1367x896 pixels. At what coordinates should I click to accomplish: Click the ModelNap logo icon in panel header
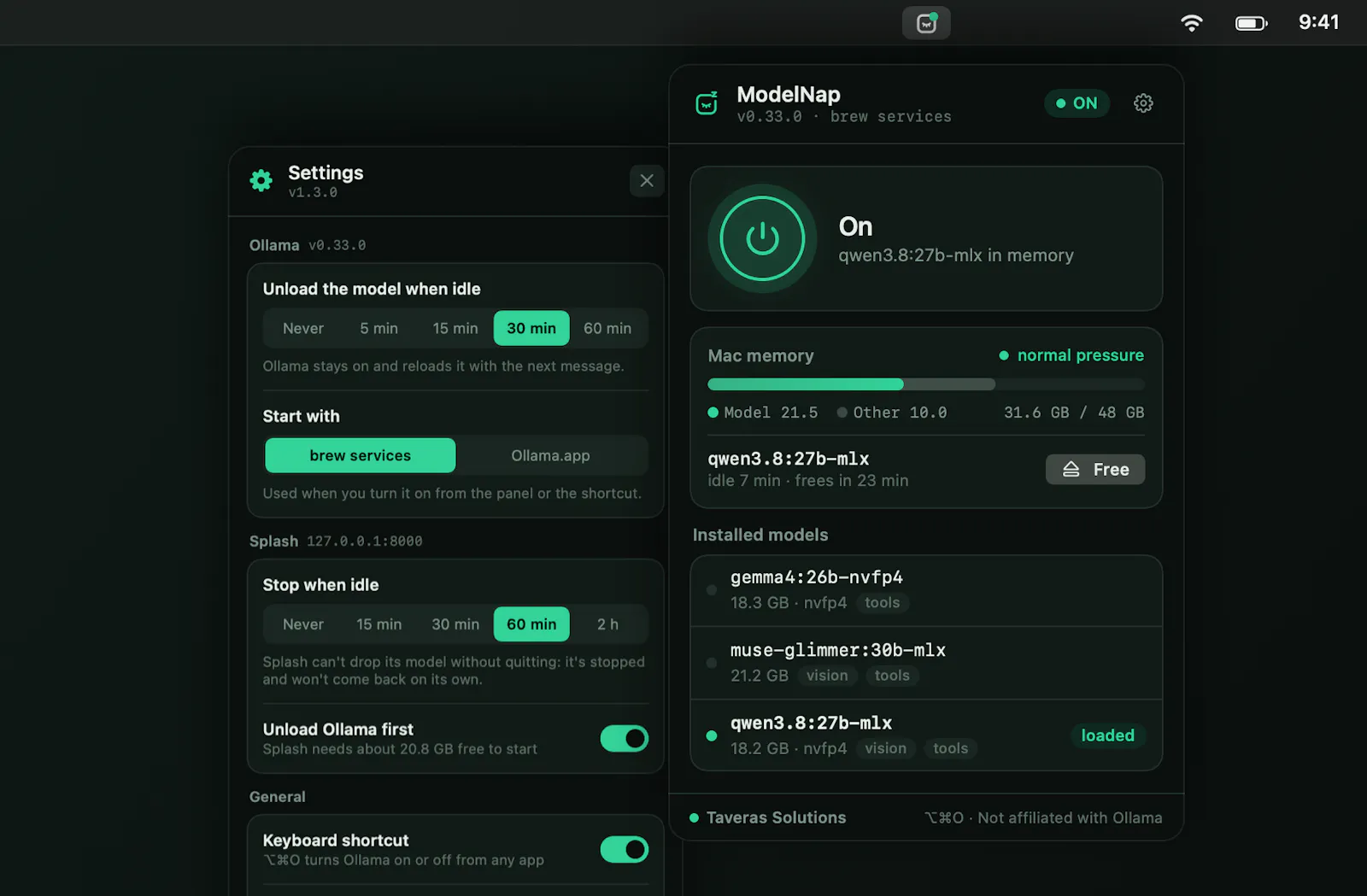point(707,103)
